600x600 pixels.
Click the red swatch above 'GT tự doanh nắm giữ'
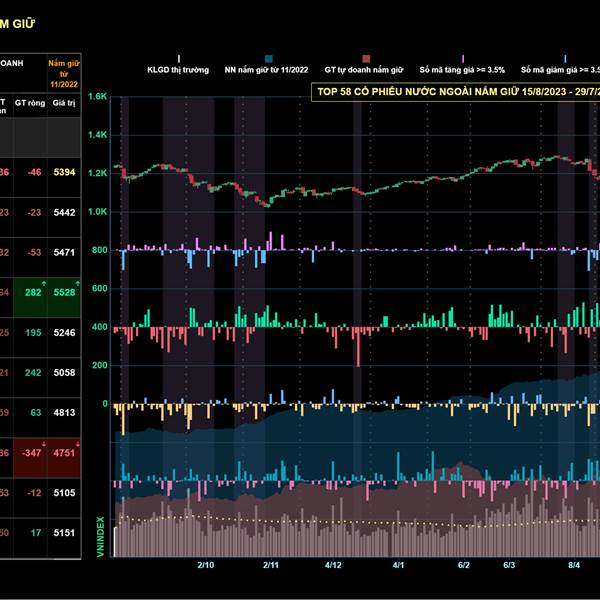click(366, 59)
